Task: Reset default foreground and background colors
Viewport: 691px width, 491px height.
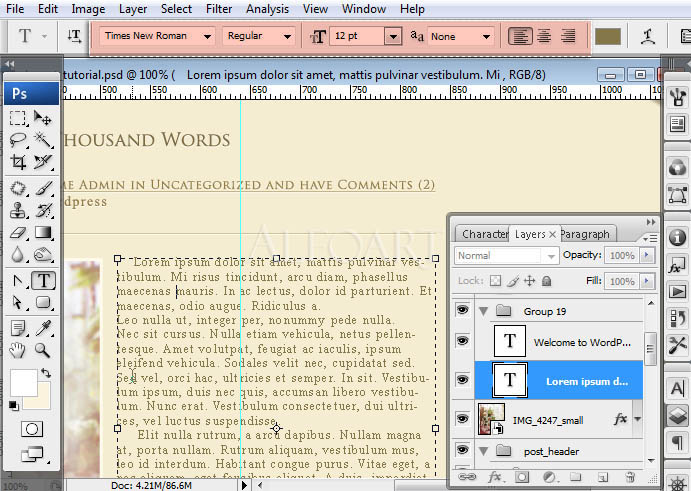Action: click(13, 405)
